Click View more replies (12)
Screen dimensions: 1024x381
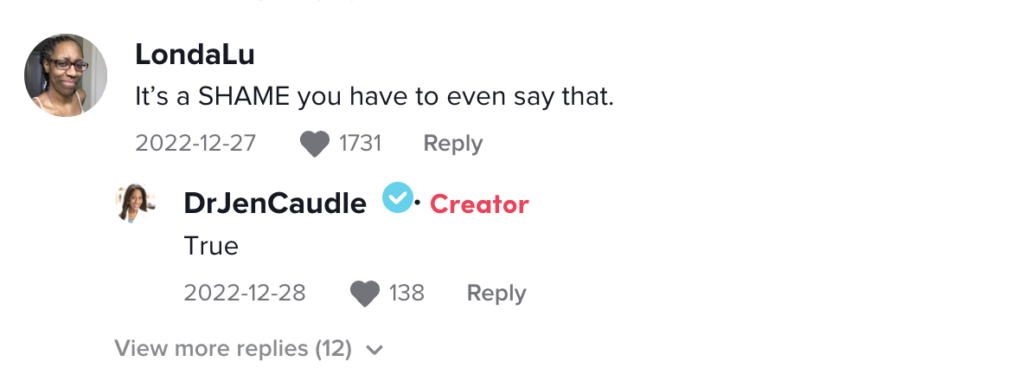point(233,348)
